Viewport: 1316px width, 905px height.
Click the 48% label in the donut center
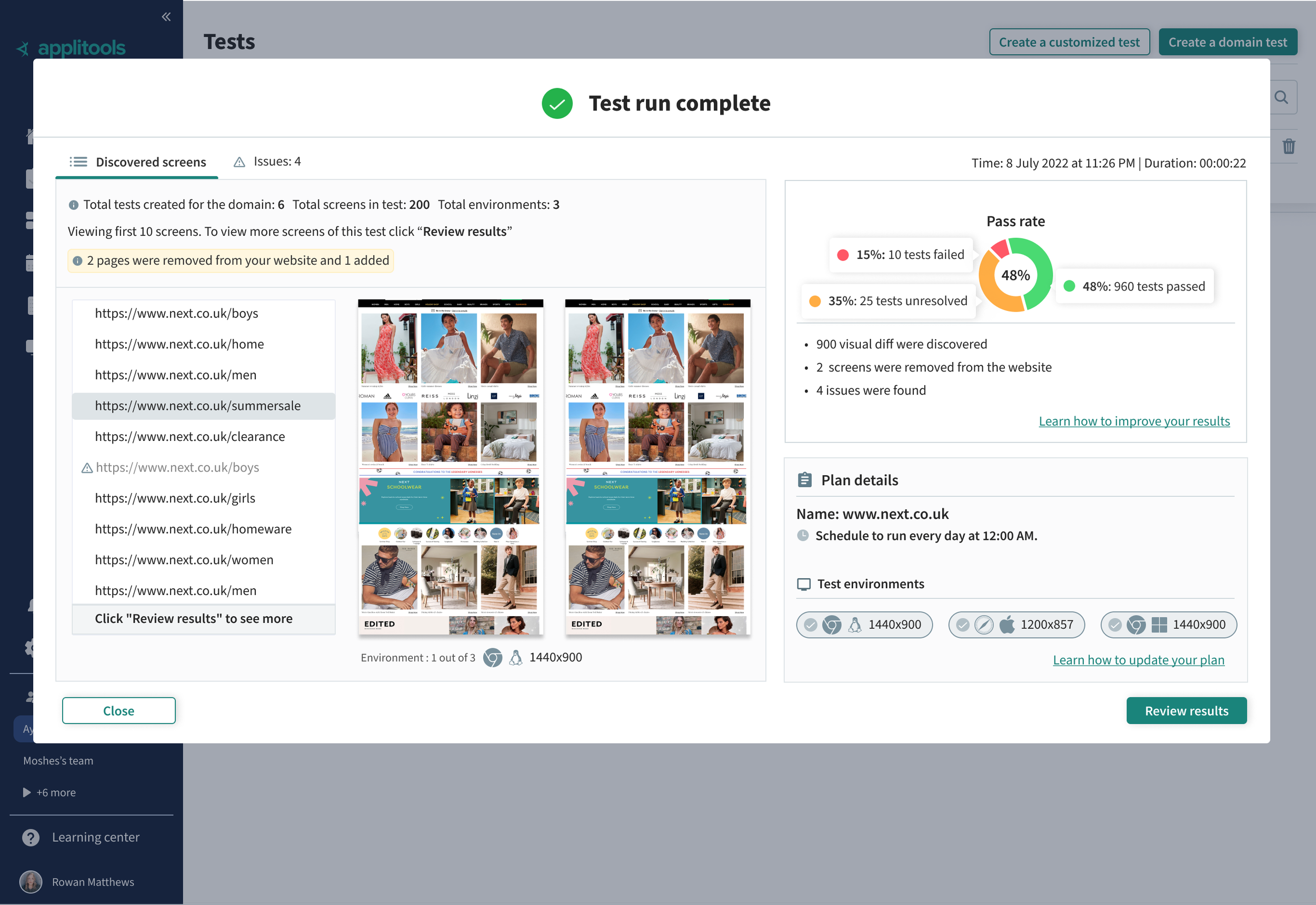(1015, 276)
